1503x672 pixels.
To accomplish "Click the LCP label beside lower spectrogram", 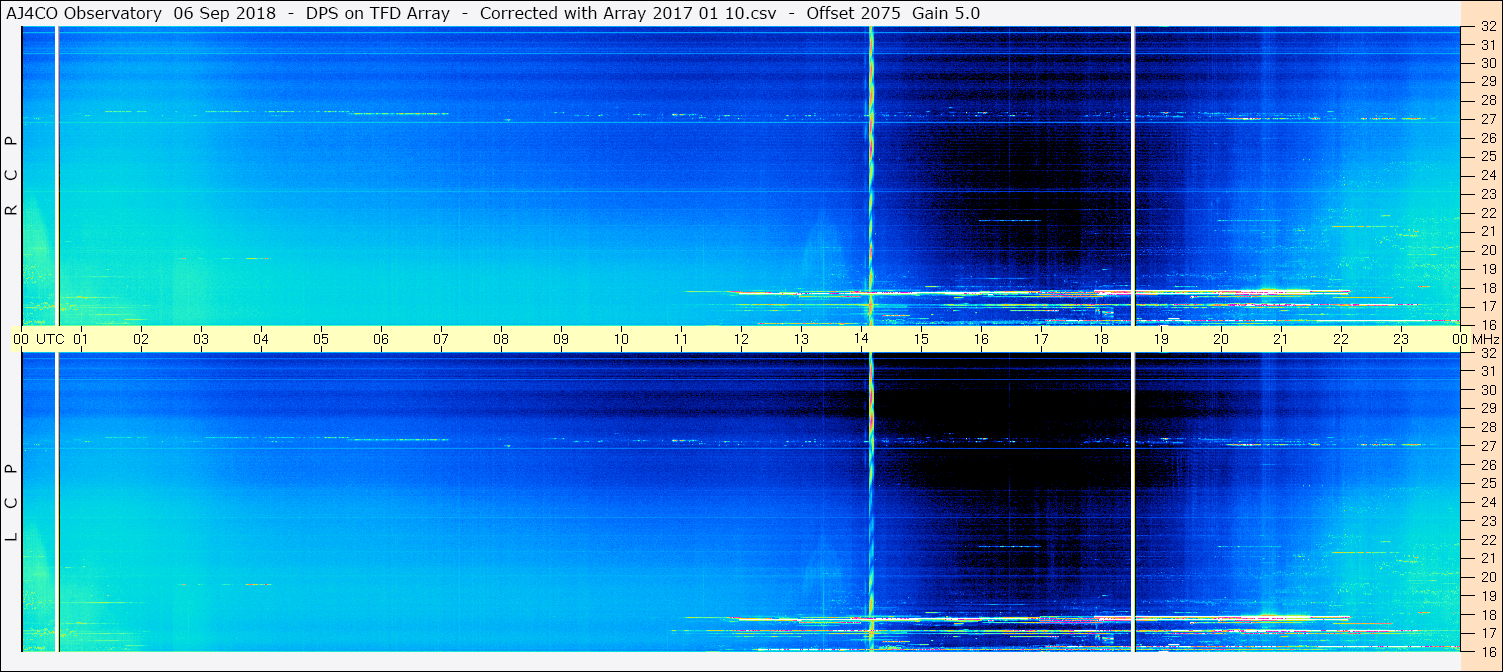I will [12, 502].
